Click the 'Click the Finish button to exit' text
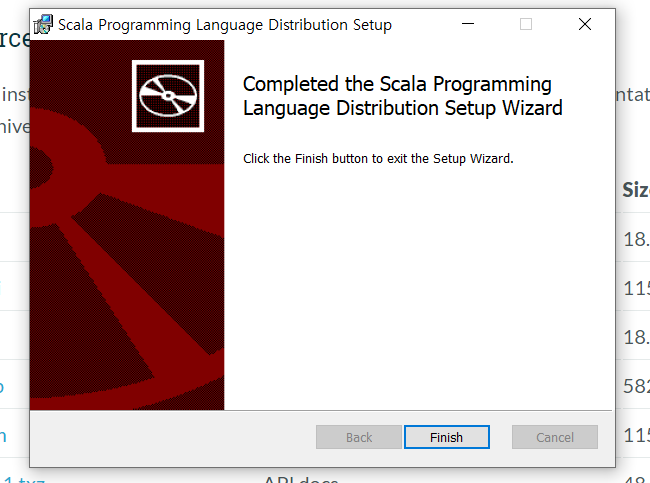650x483 pixels. [x=378, y=159]
